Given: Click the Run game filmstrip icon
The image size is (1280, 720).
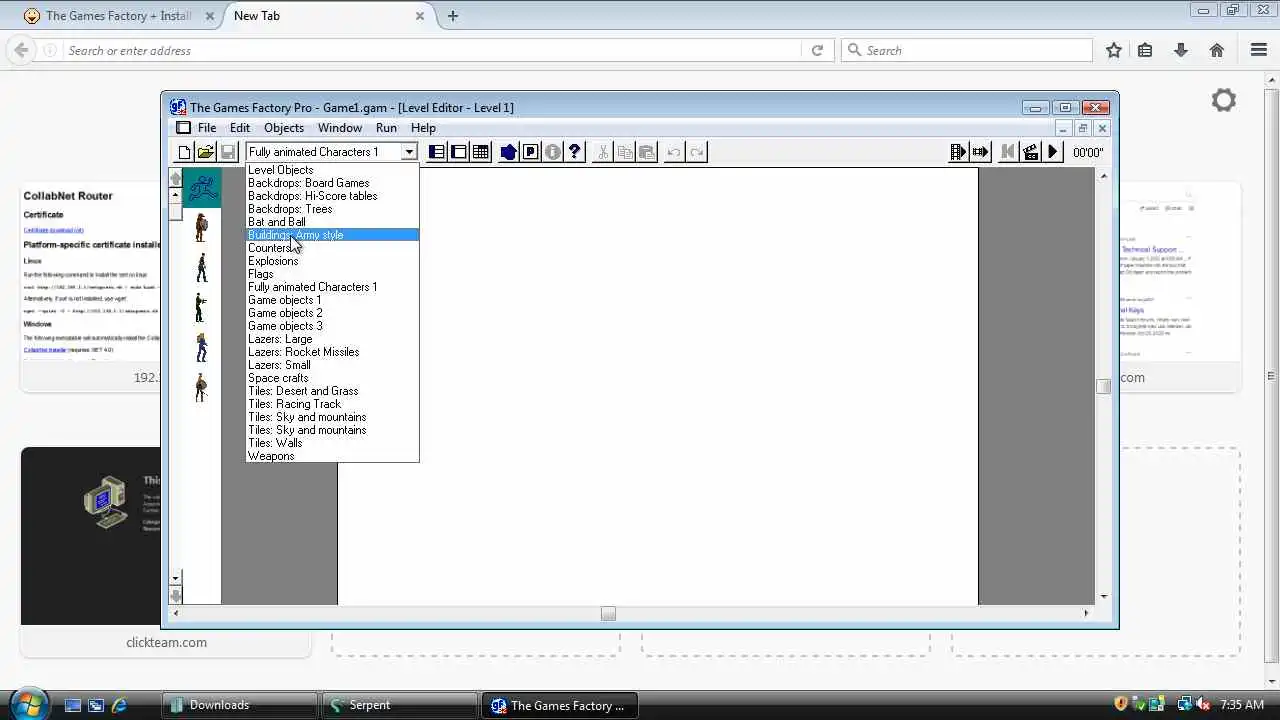Looking at the screenshot, I should [x=959, y=152].
